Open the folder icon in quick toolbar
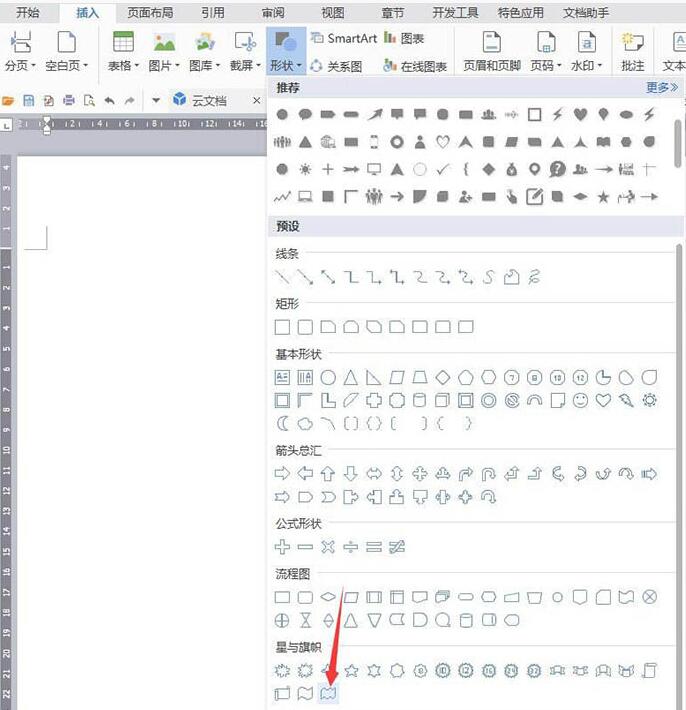Screen dimensions: 686x710 pos(8,101)
